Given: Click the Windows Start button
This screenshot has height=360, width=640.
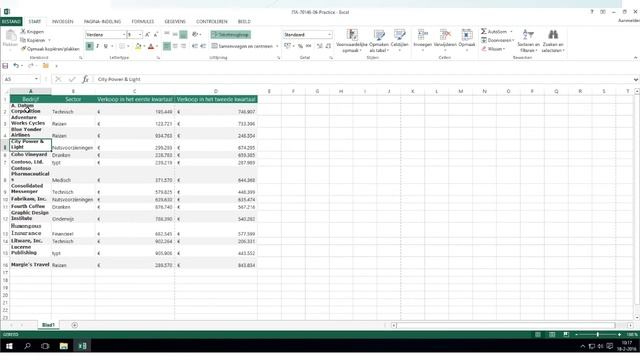Looking at the screenshot, I should 9,346.
